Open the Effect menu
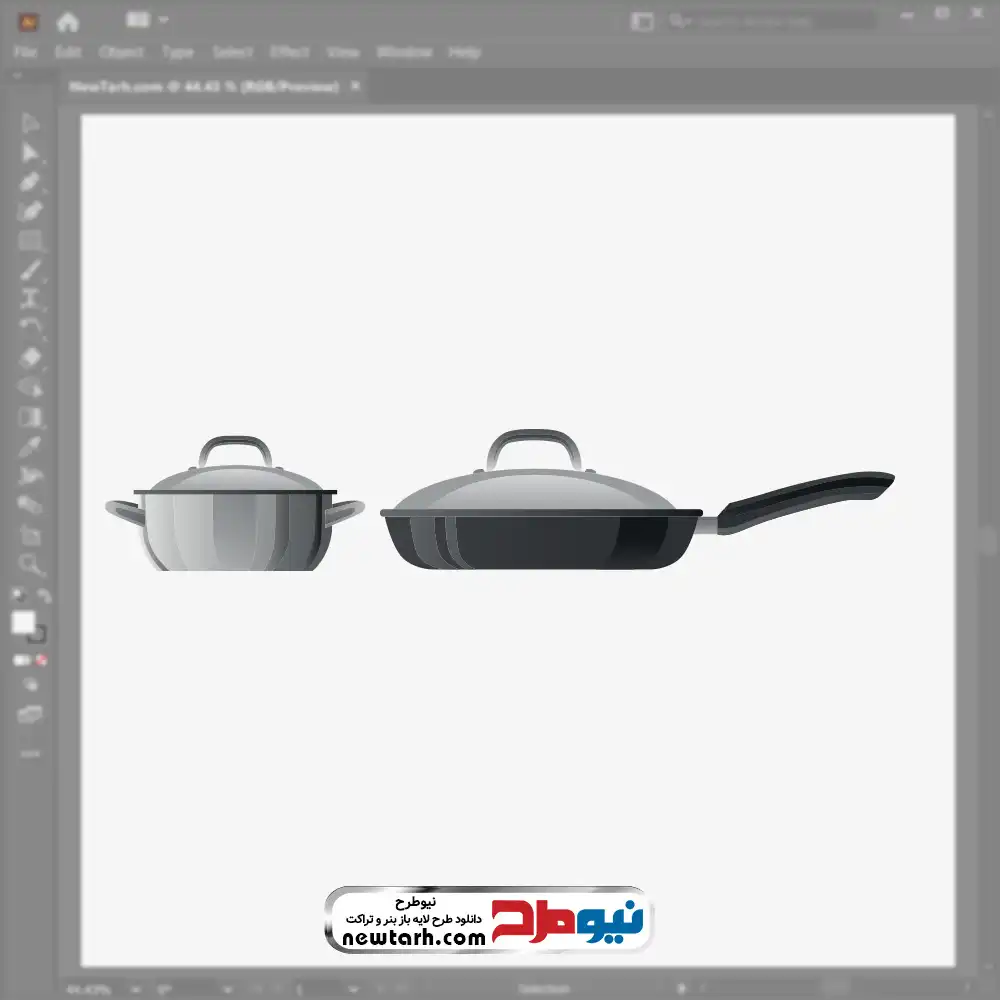This screenshot has height=1000, width=1000. tap(289, 52)
